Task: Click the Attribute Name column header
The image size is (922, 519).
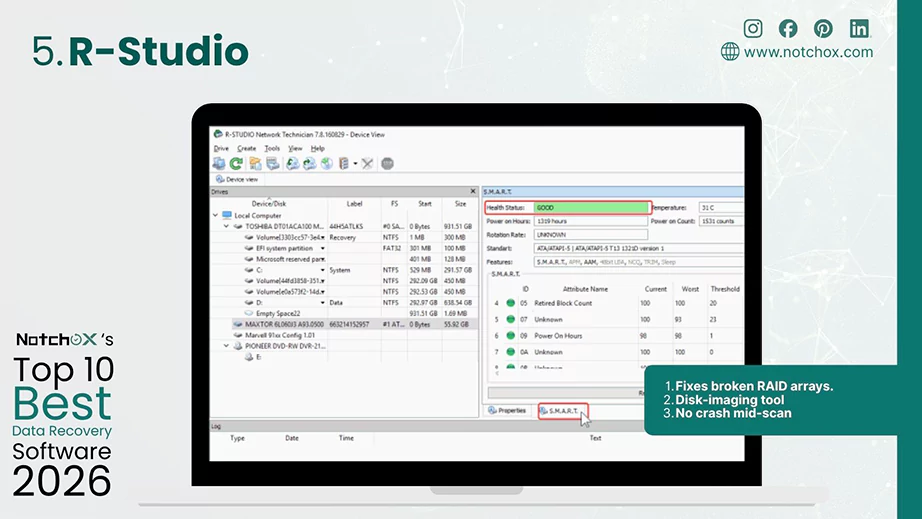Action: click(x=585, y=289)
